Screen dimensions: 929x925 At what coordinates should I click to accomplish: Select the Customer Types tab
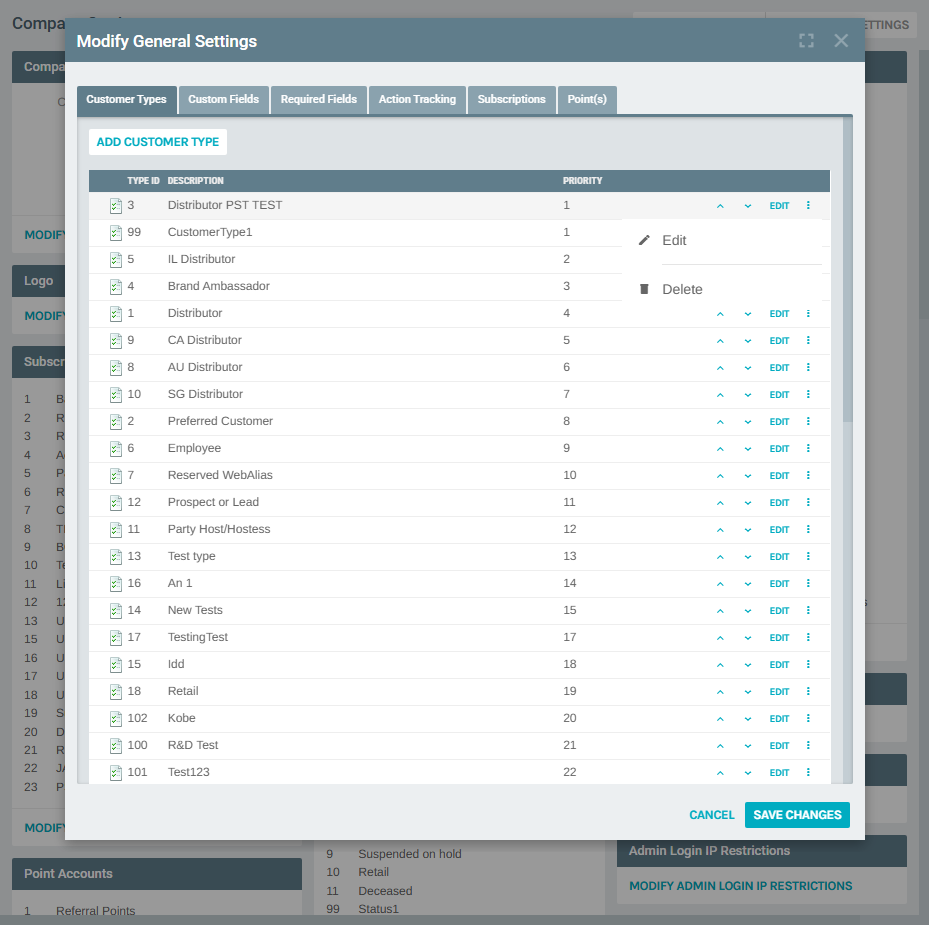point(126,100)
